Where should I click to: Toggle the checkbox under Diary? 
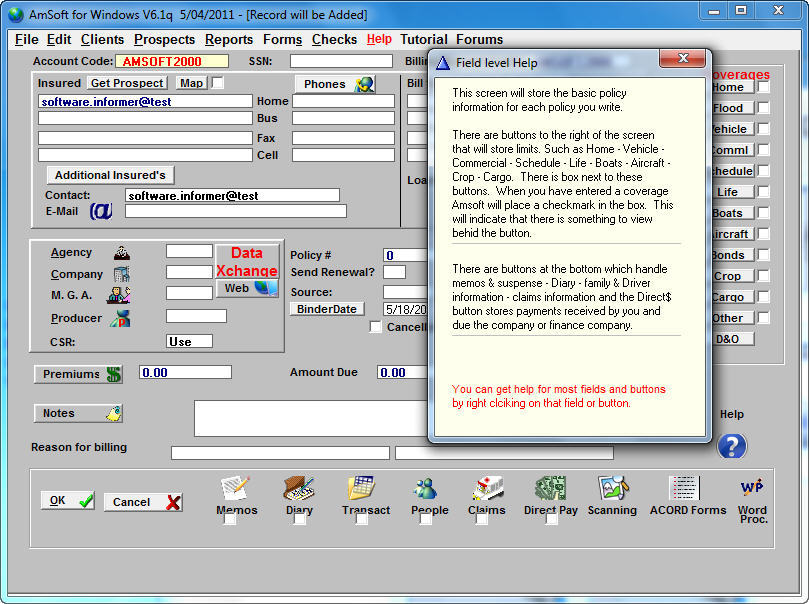[300, 519]
